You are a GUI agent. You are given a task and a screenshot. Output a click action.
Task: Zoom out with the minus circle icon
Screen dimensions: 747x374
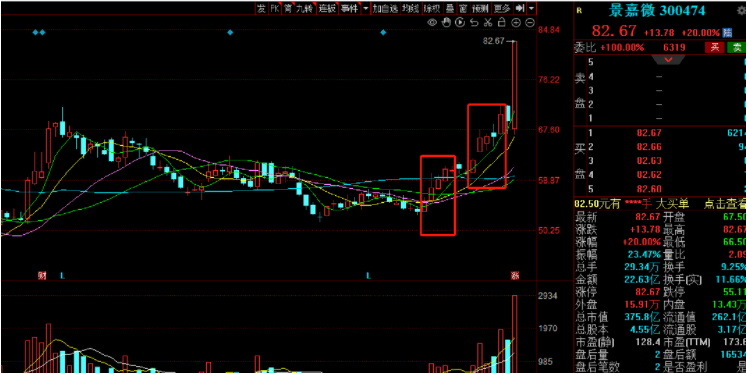tap(530, 22)
